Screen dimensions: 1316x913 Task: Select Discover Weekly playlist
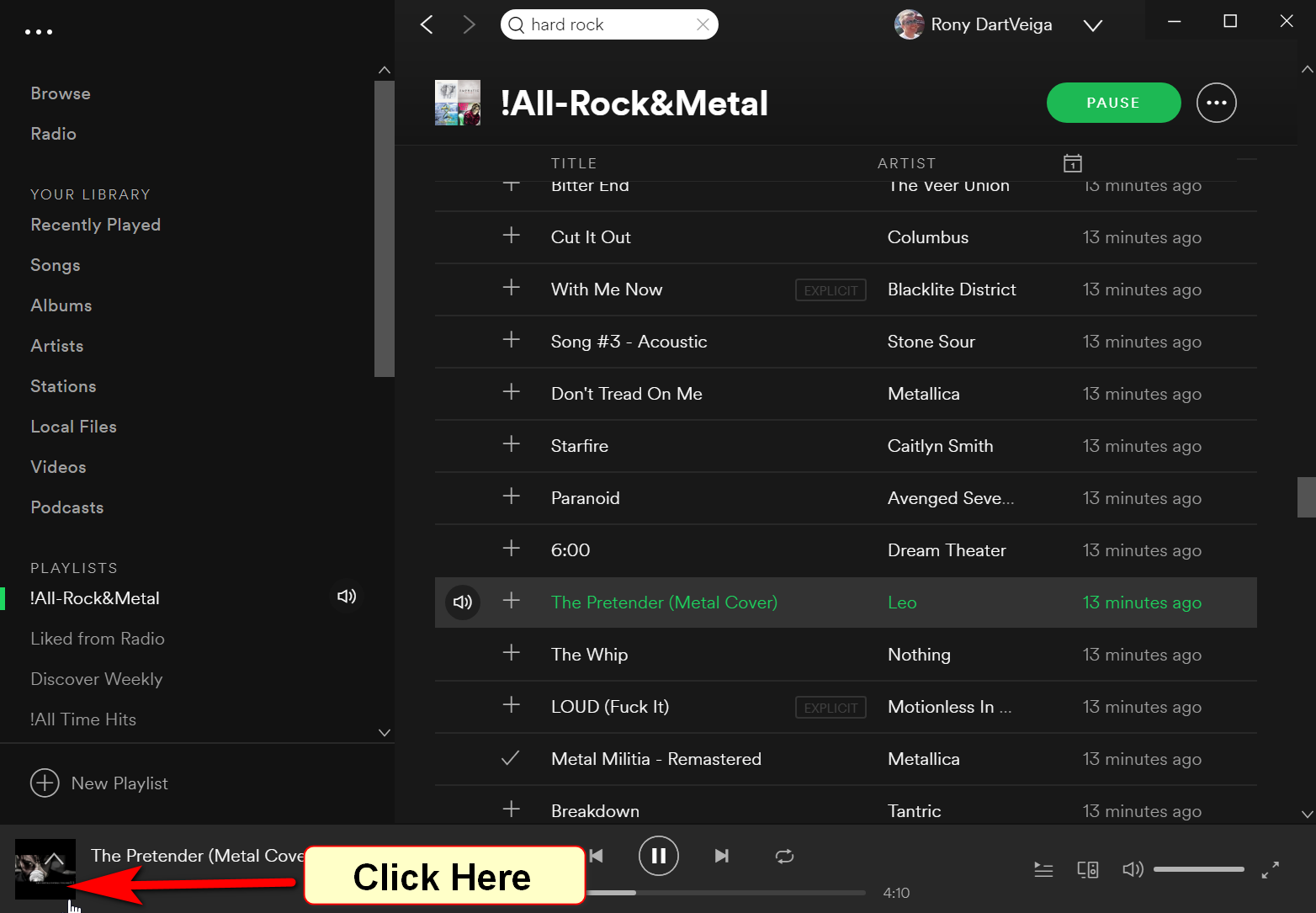[x=97, y=679]
